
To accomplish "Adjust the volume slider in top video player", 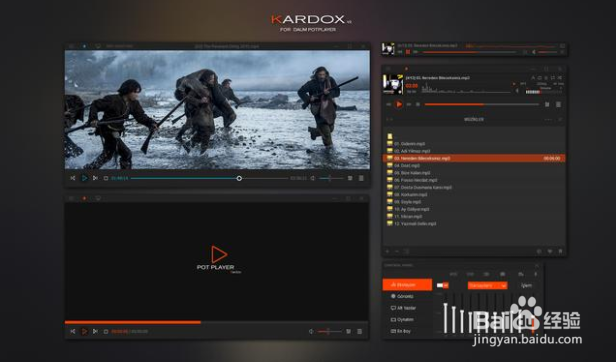I will coord(331,178).
